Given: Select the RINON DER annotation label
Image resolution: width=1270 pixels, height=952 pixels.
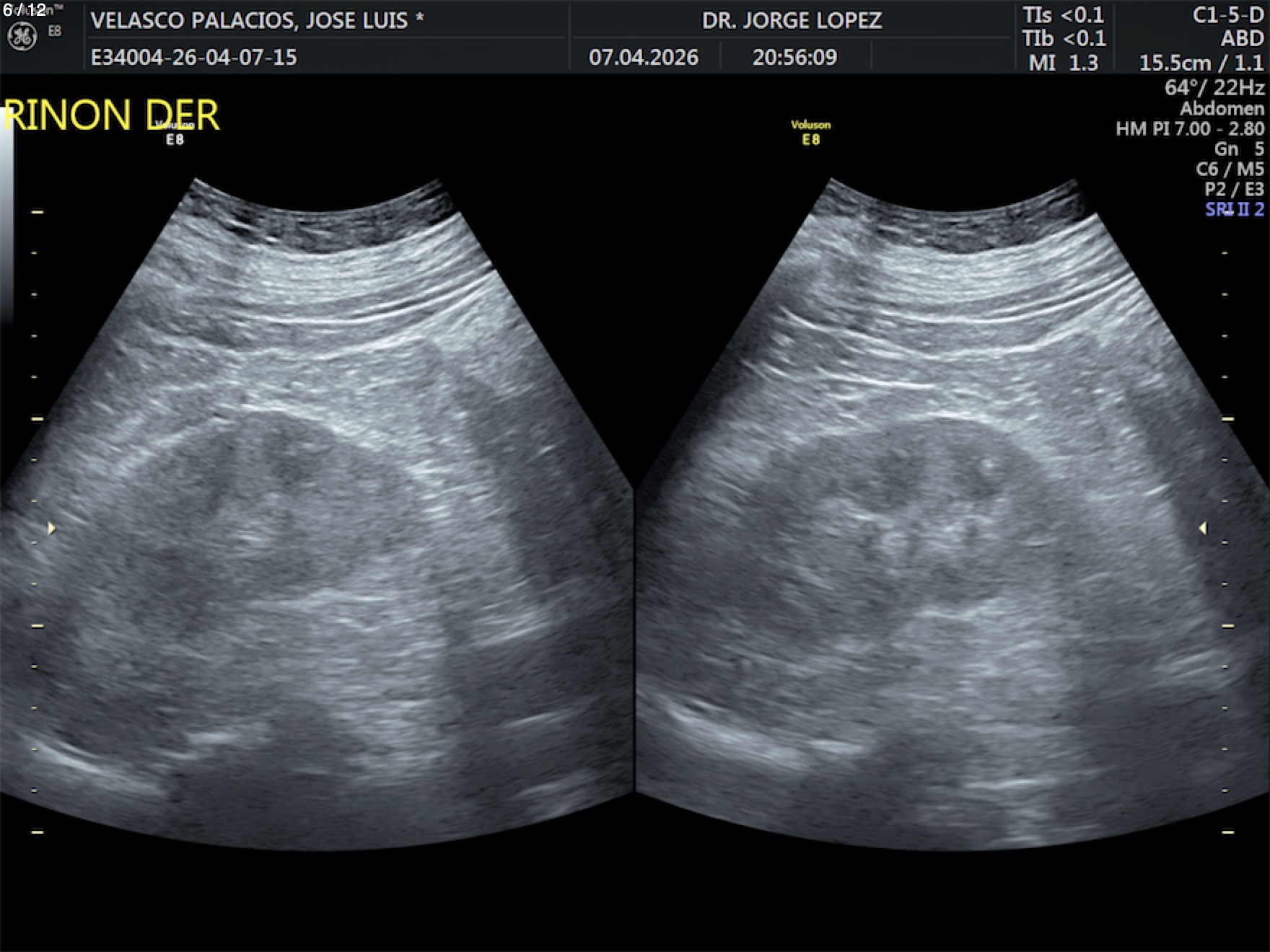Looking at the screenshot, I should point(112,115).
